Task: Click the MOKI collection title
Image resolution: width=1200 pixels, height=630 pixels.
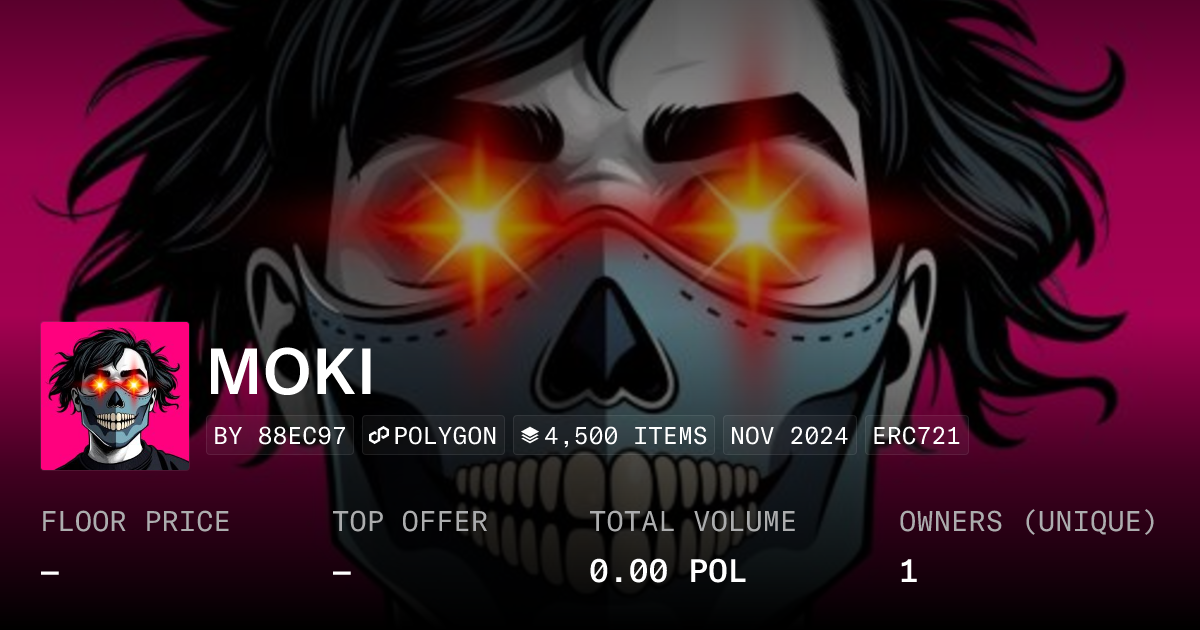Action: pyautogui.click(x=290, y=371)
